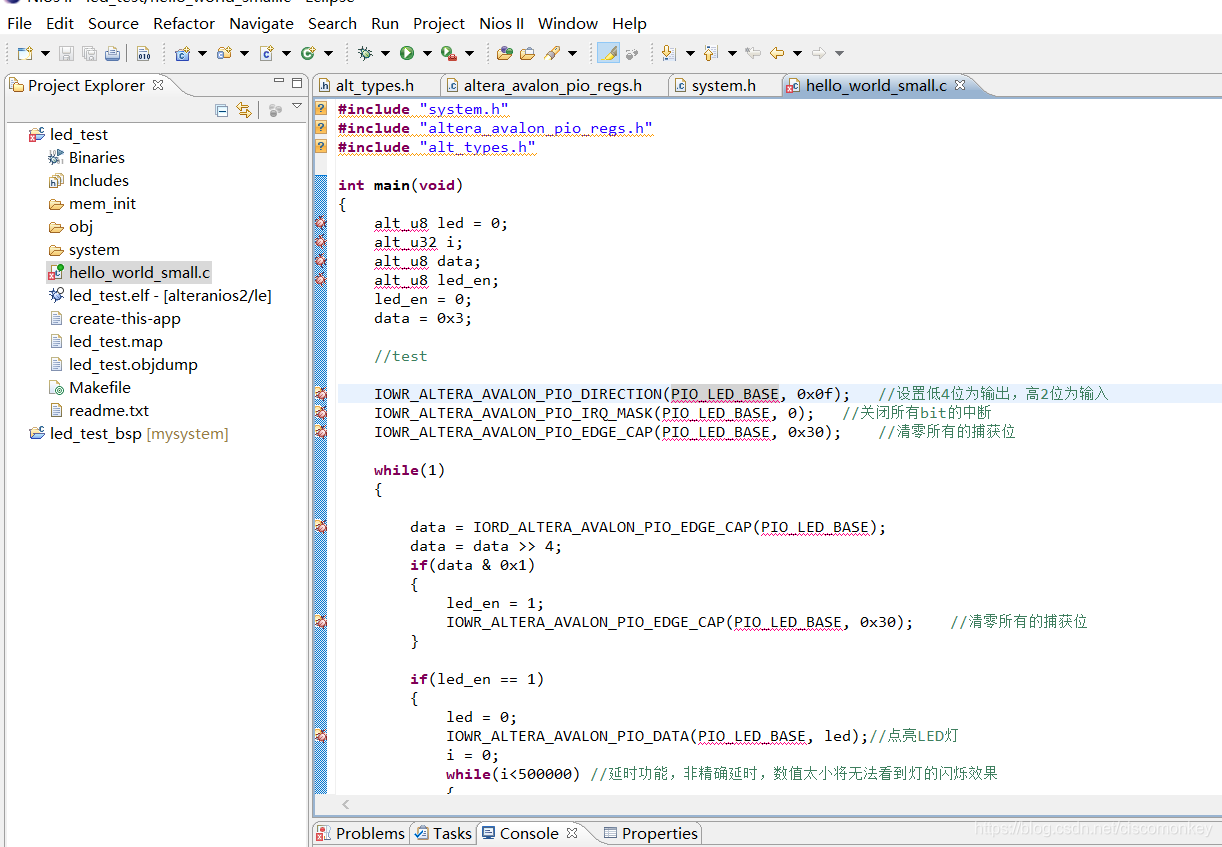Open the Navigate menu
This screenshot has width=1222, height=847.
click(x=262, y=23)
